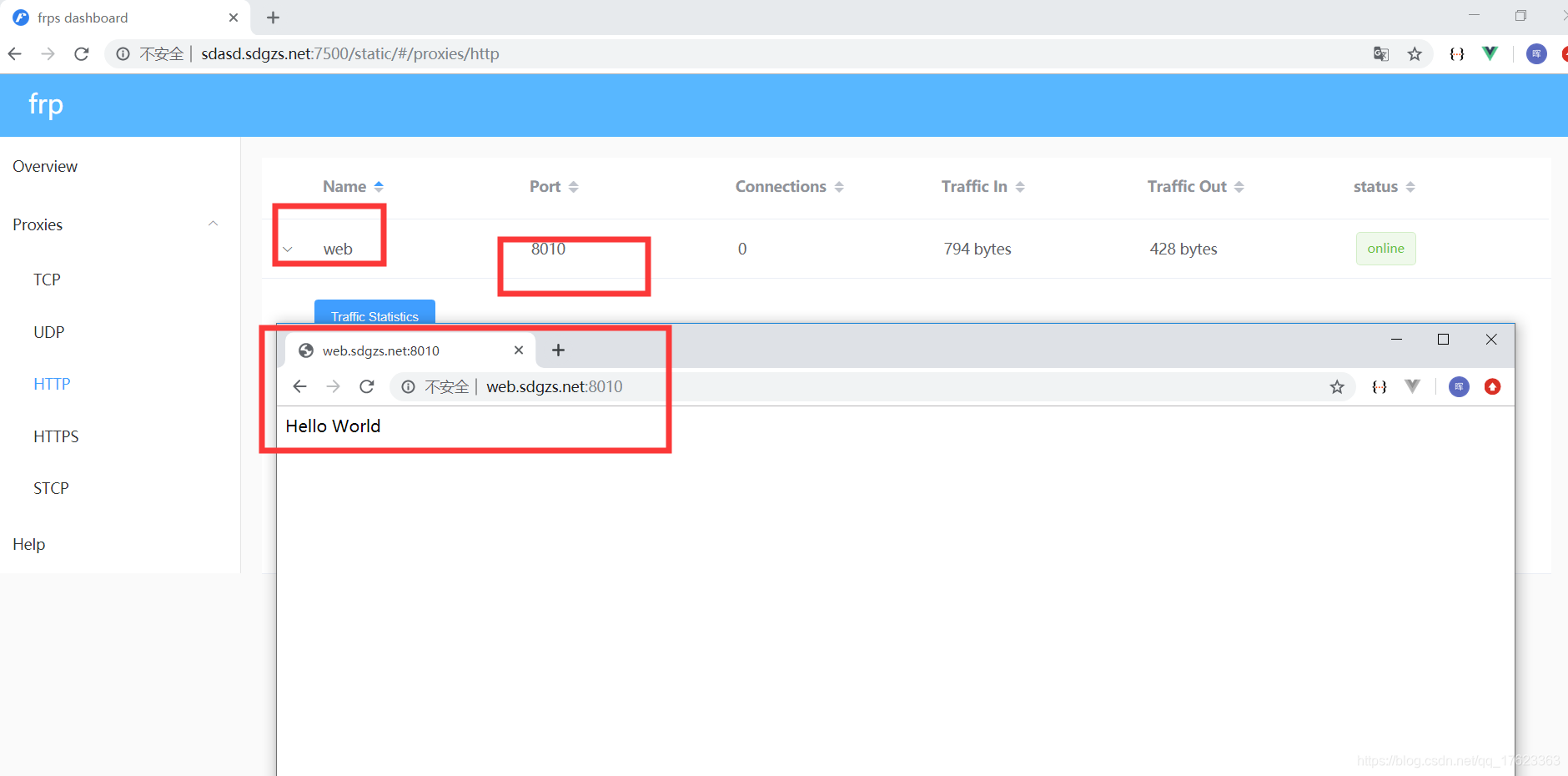Image resolution: width=1568 pixels, height=776 pixels.
Task: Collapse the Proxies submenu
Action: point(120,224)
